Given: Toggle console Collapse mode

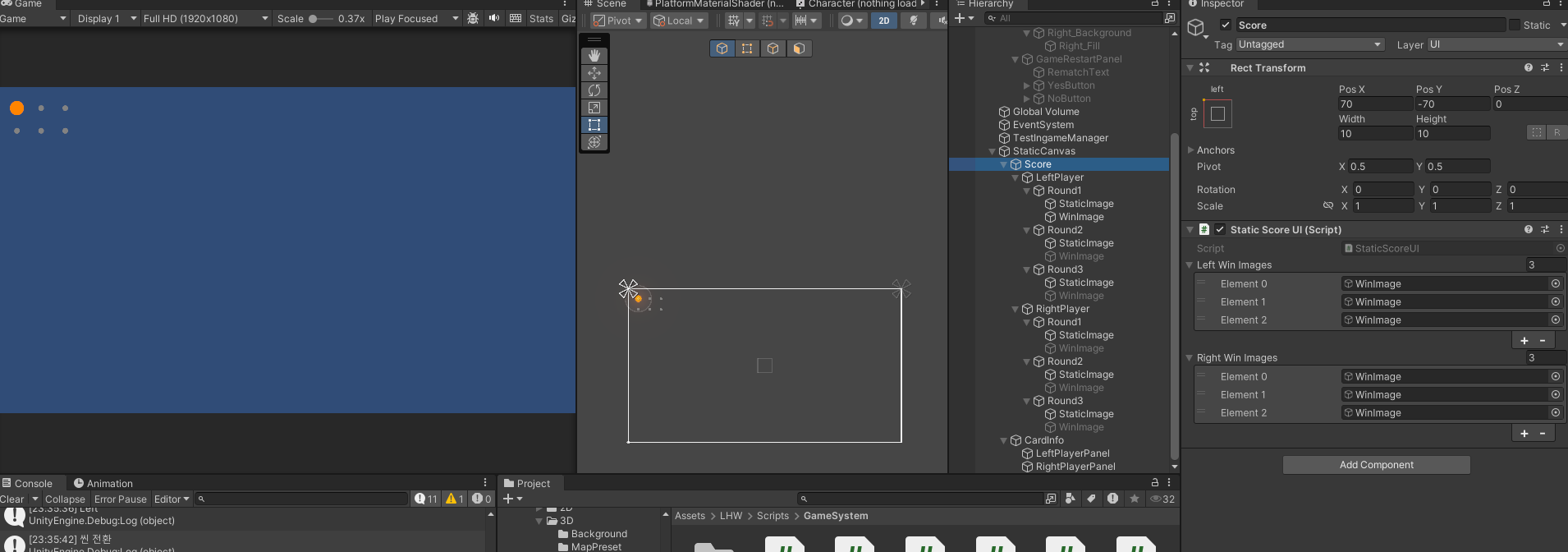Looking at the screenshot, I should pyautogui.click(x=65, y=499).
